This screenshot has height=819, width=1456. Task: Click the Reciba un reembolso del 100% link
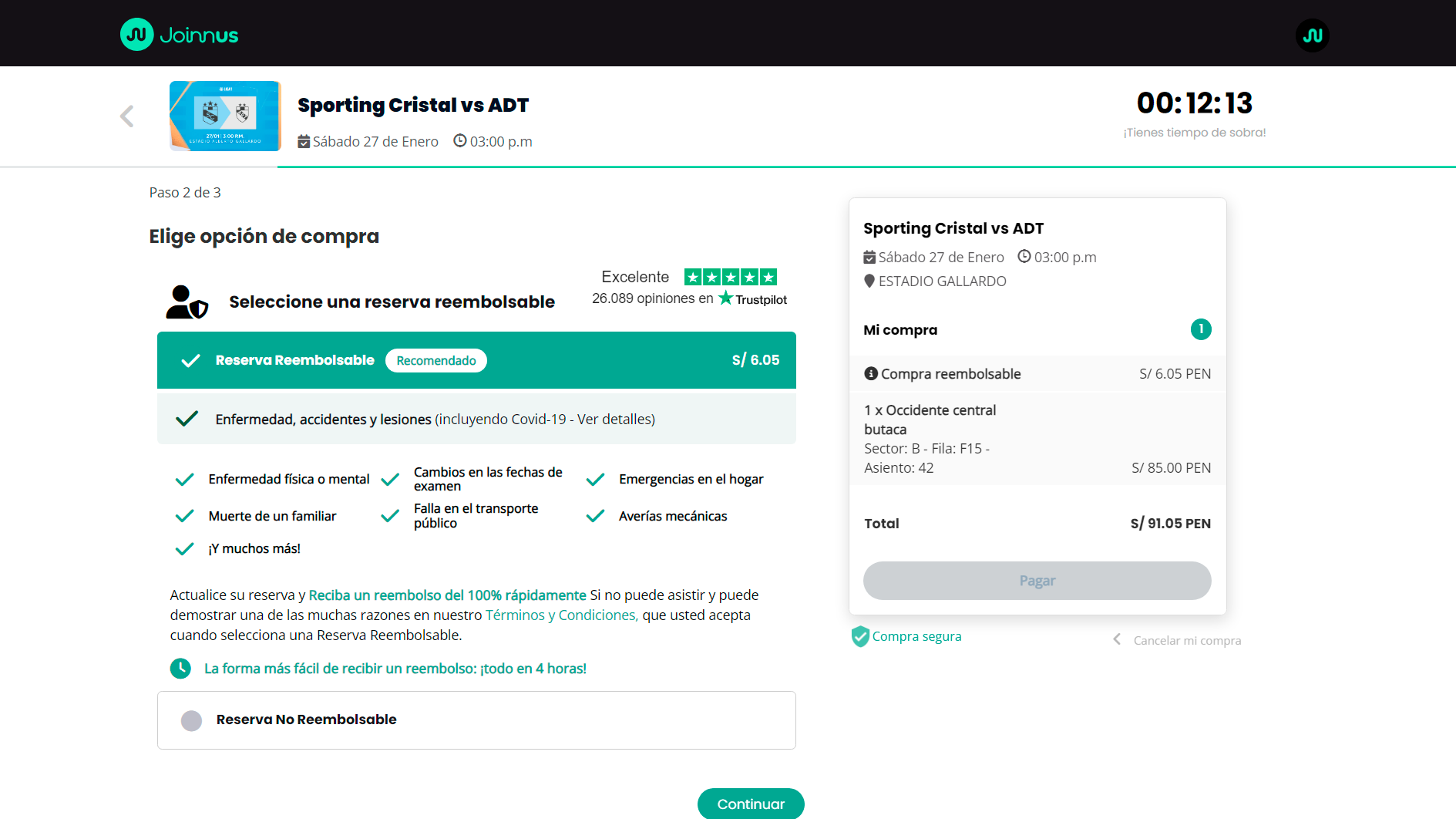[x=447, y=595]
